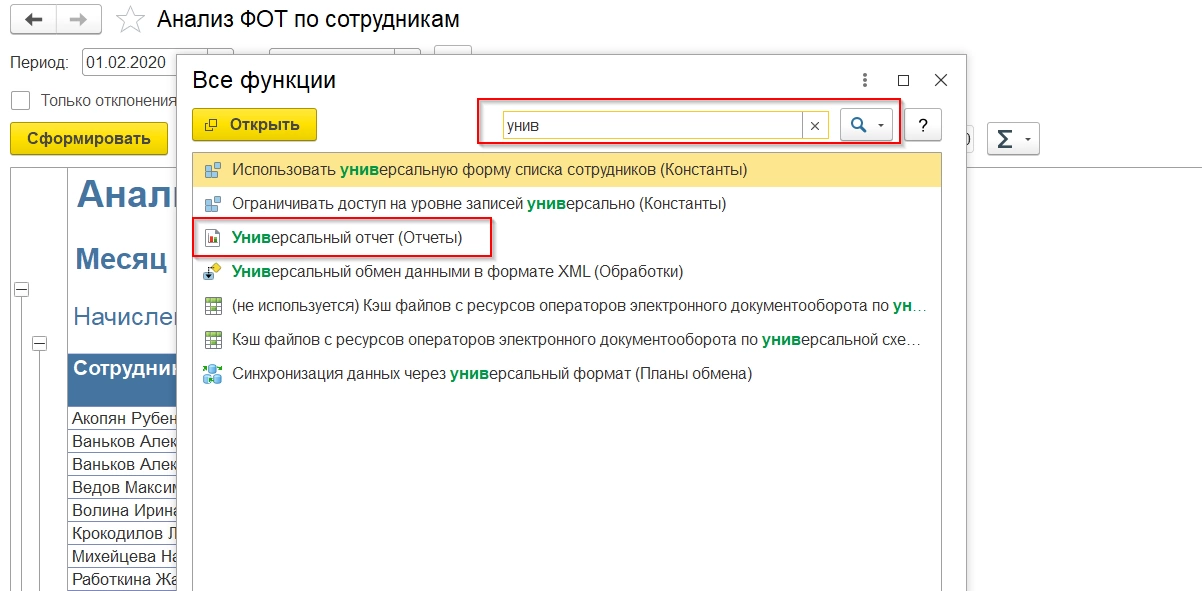Image resolution: width=1202 pixels, height=591 pixels.
Task: Click the Открыть button
Action: pos(254,125)
